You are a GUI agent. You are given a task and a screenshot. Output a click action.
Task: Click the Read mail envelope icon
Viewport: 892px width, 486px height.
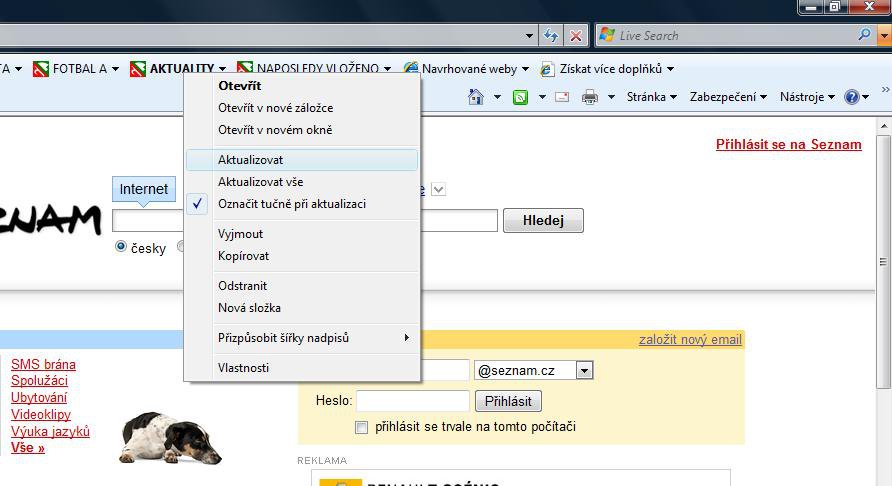pyautogui.click(x=562, y=97)
